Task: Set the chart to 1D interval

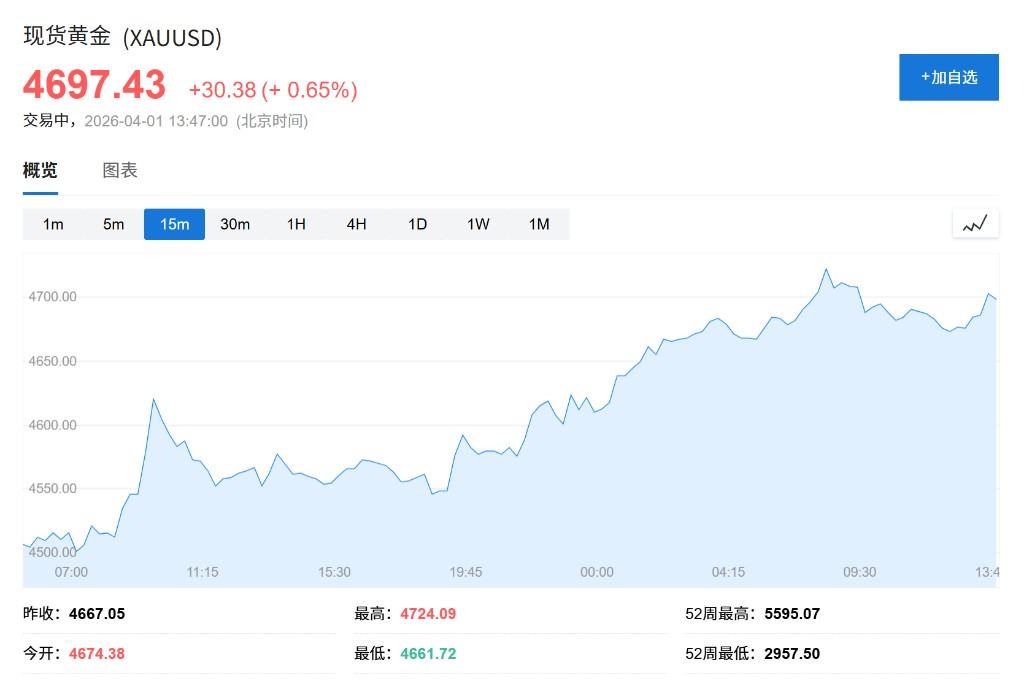Action: (x=417, y=224)
